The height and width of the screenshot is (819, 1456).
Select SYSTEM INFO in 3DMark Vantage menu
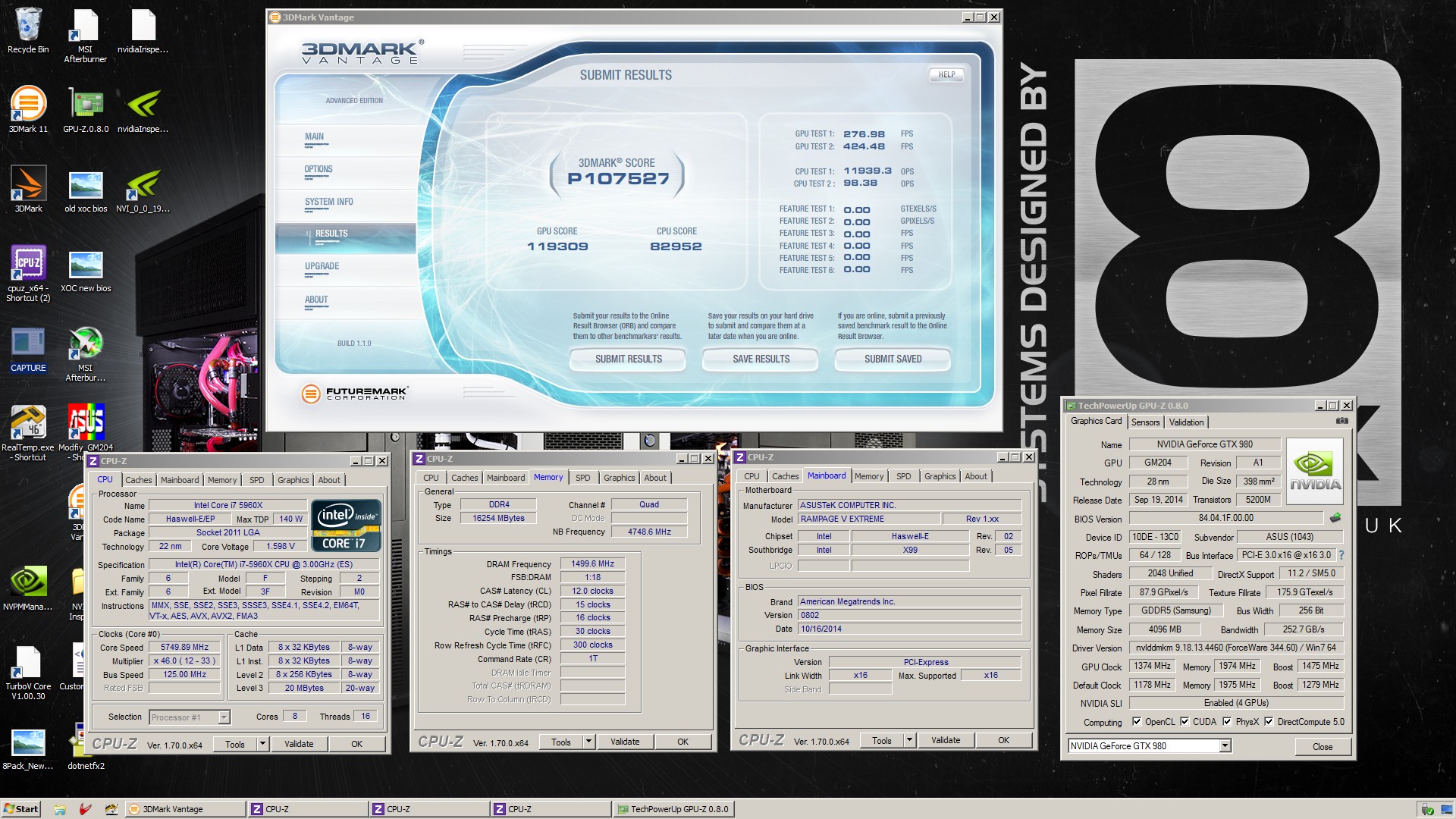(x=328, y=202)
